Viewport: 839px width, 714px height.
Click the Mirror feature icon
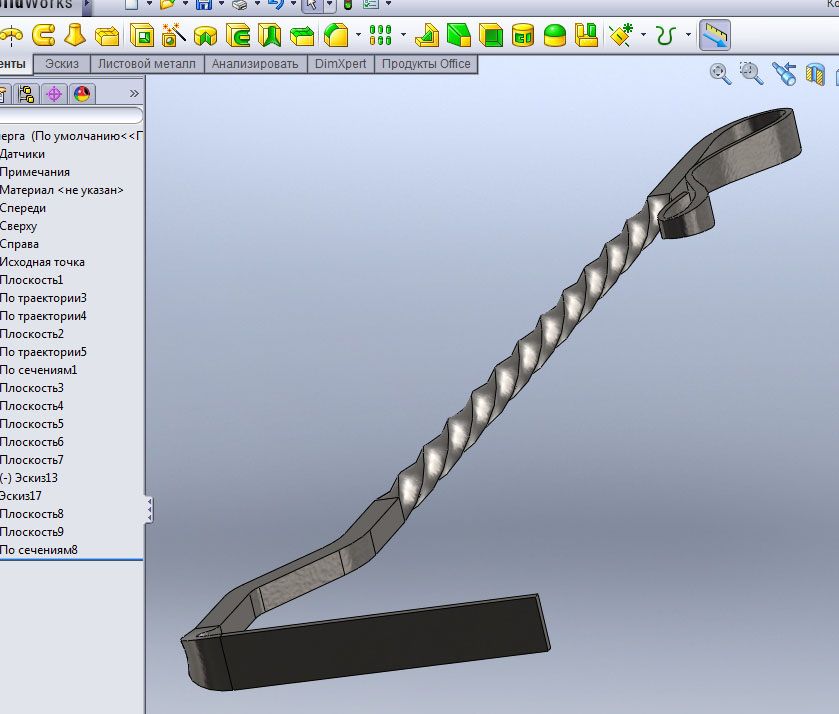point(589,37)
